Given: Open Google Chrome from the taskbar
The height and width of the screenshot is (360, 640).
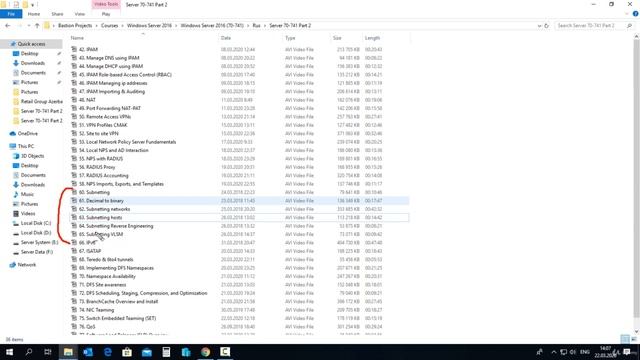Looking at the screenshot, I should (x=205, y=352).
